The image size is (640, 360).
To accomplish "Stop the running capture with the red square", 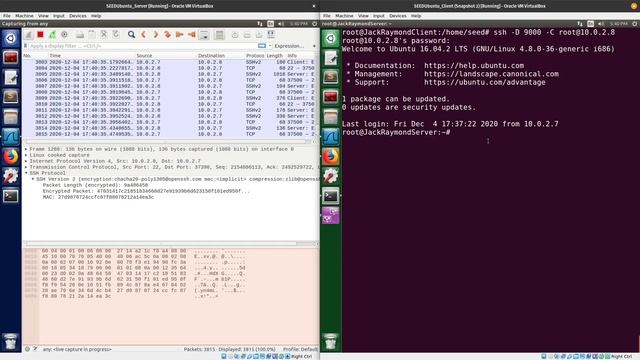I will coord(40,35).
